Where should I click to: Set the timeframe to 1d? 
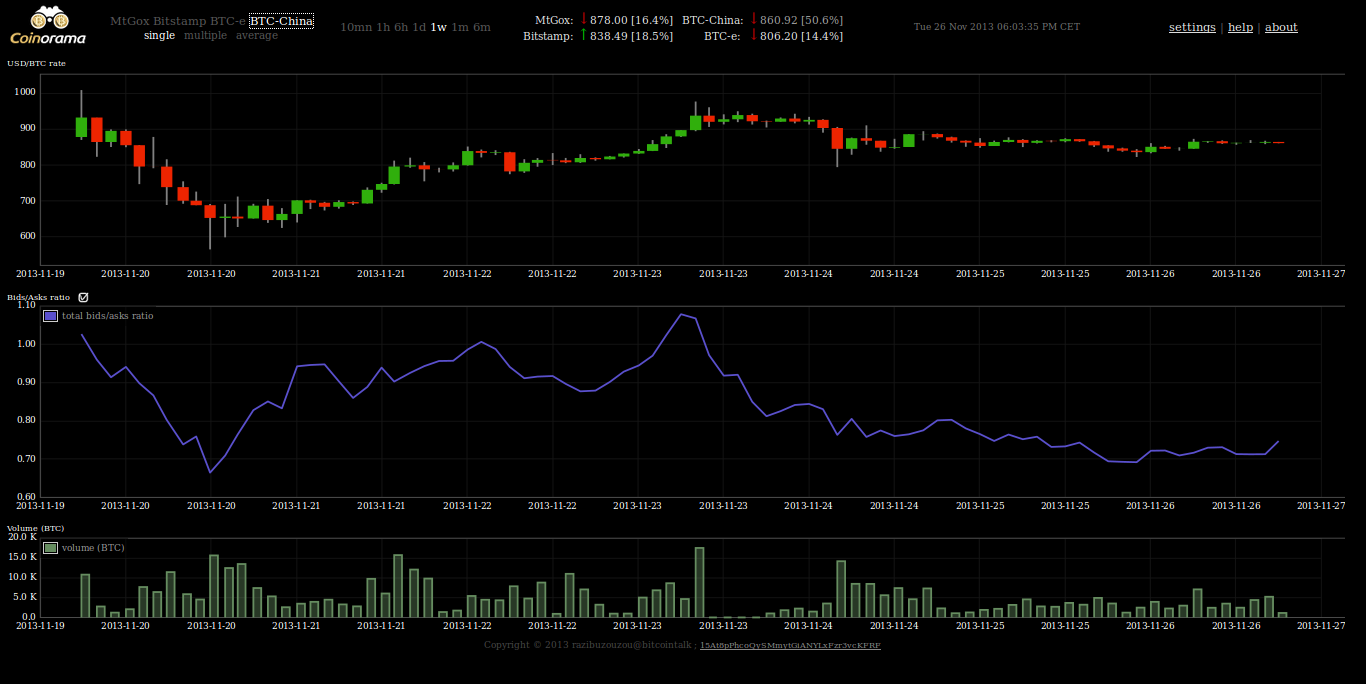click(x=420, y=27)
